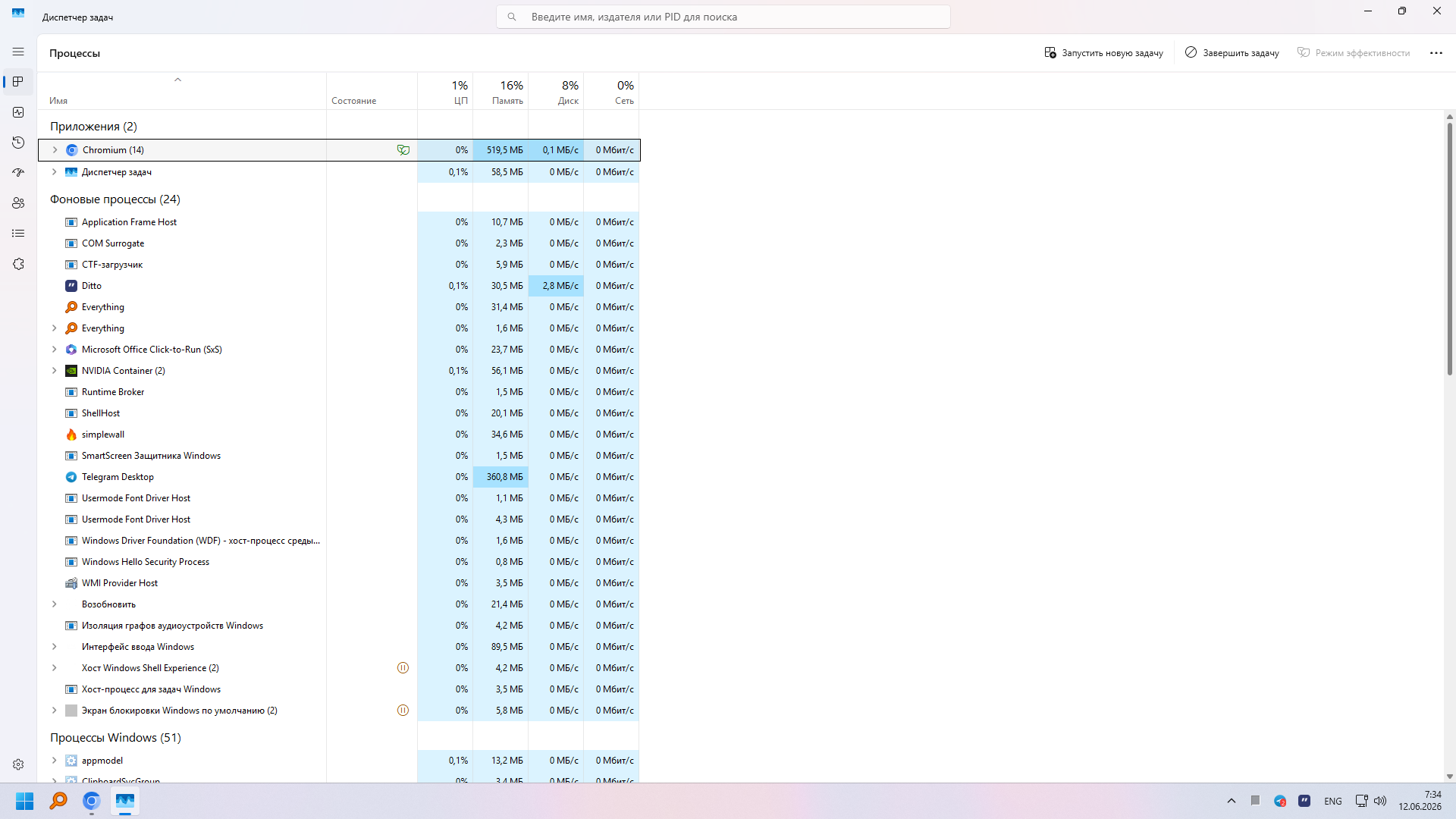This screenshot has width=1456, height=819.
Task: Click the ENG language indicator
Action: click(x=1333, y=802)
